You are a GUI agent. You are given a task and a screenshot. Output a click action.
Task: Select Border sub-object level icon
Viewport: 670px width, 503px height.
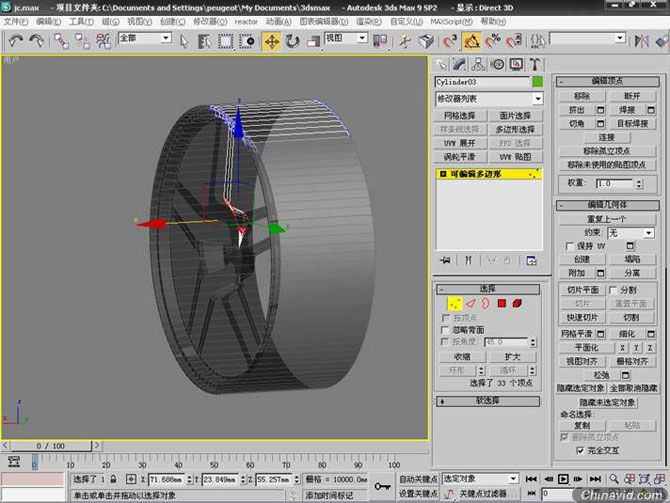pos(485,304)
